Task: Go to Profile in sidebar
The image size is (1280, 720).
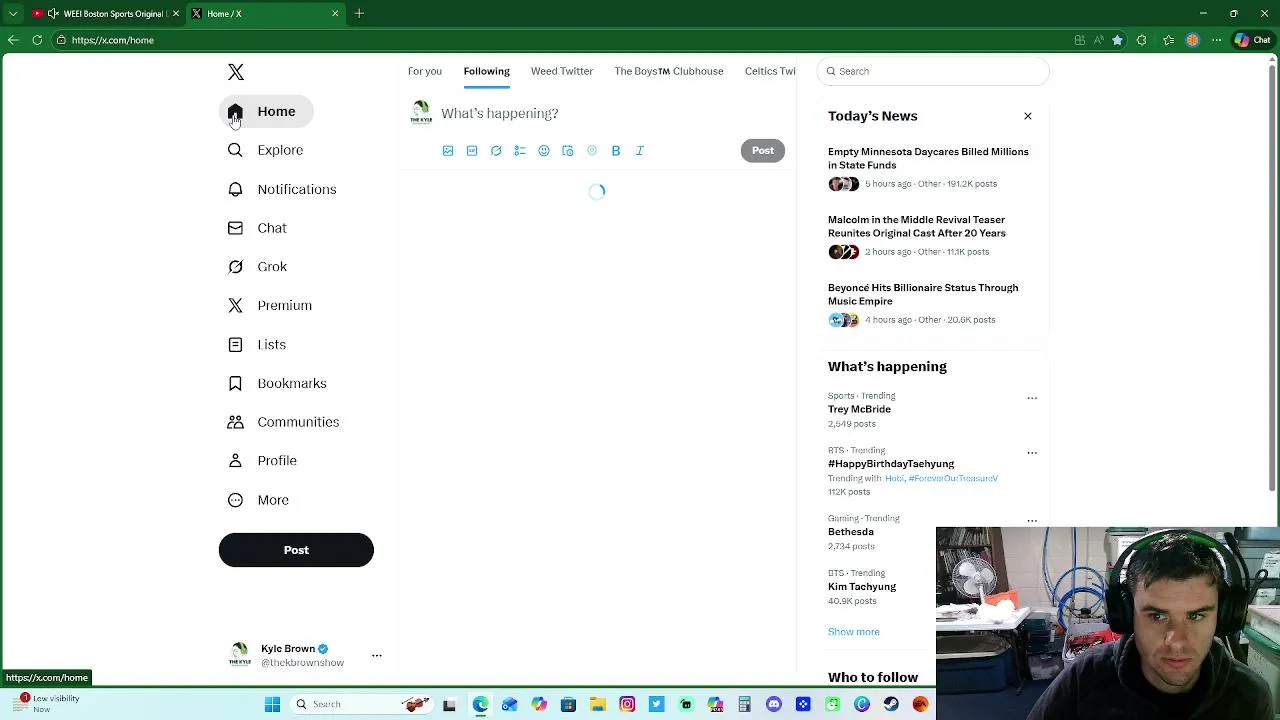Action: 262,461
